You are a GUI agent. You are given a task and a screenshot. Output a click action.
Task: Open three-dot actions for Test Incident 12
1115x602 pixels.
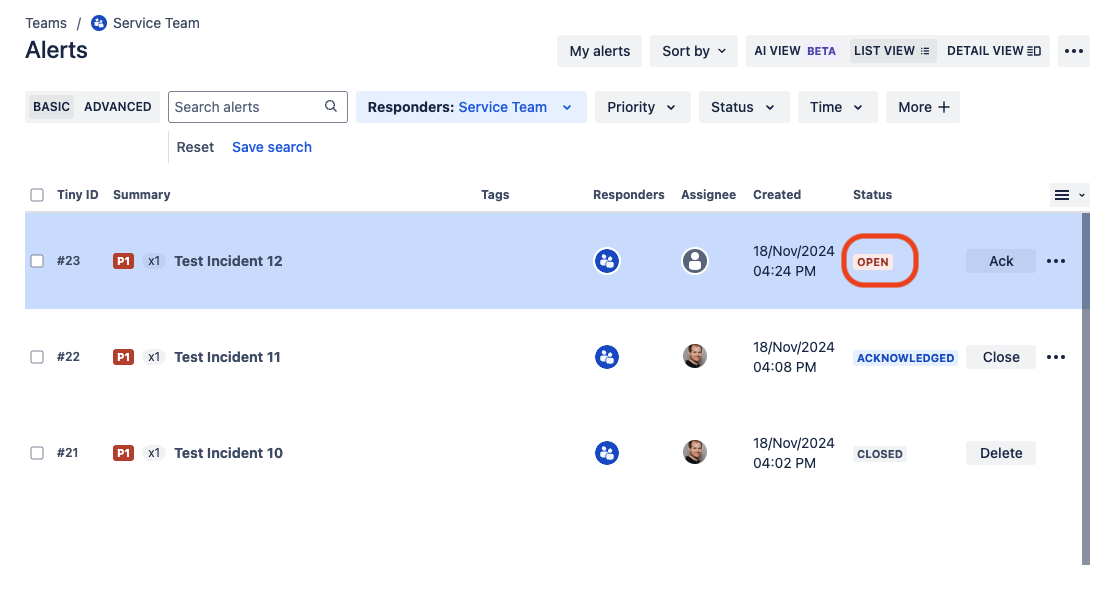pyautogui.click(x=1056, y=261)
